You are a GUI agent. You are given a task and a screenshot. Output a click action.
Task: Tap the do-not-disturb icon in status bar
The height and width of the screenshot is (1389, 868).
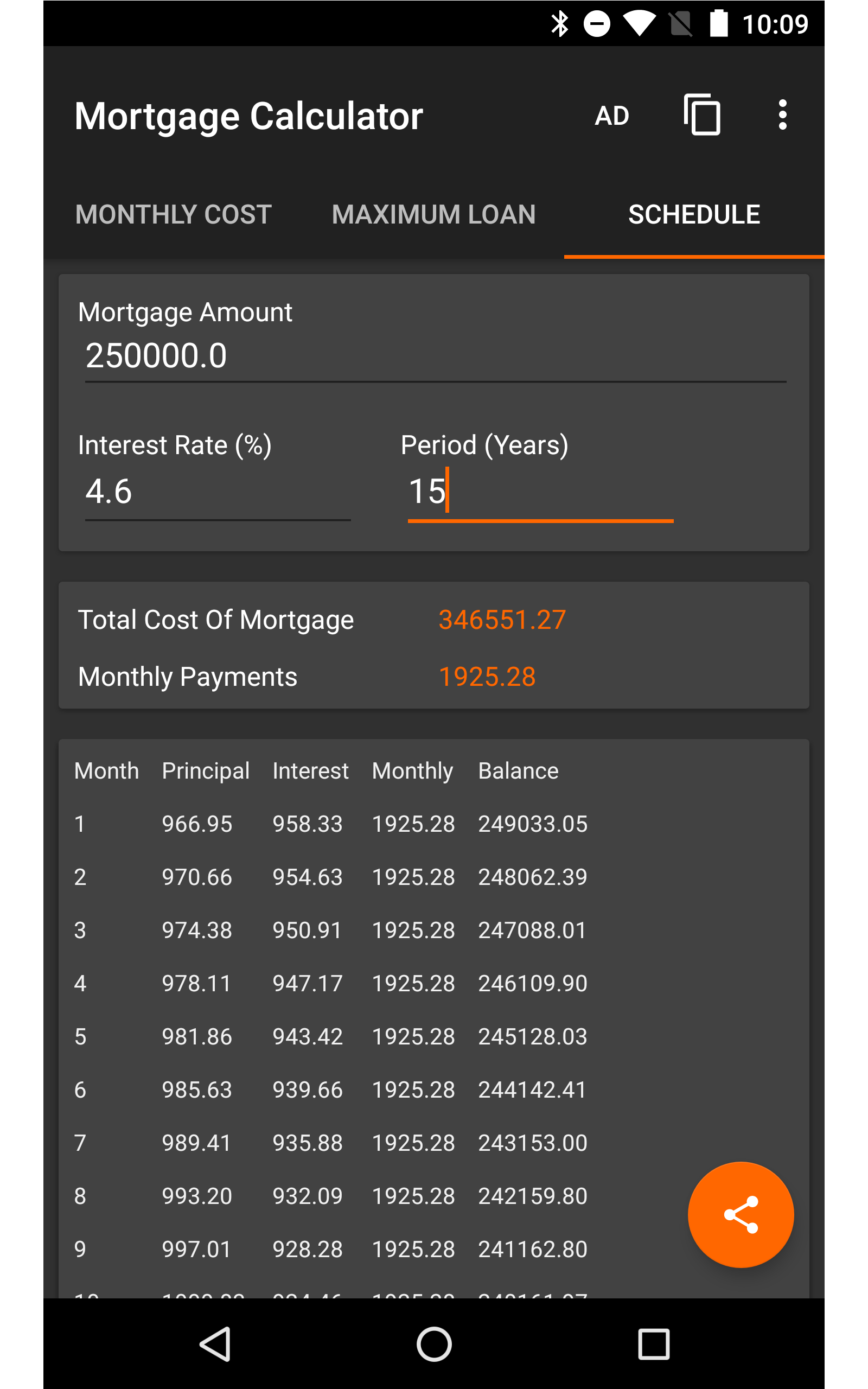point(597,23)
